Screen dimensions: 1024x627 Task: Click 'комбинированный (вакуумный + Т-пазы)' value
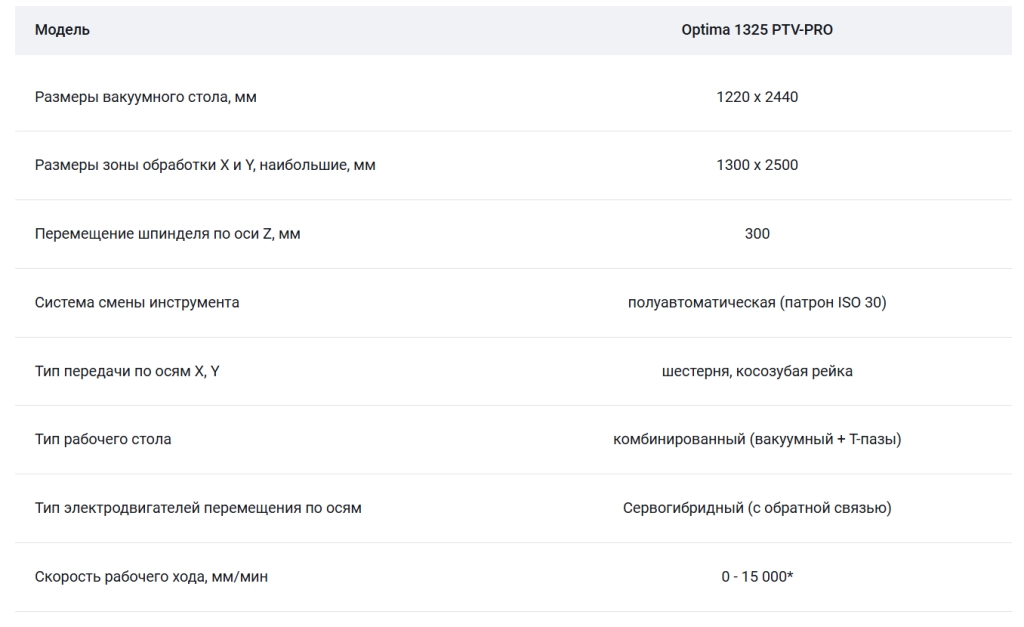click(x=757, y=439)
